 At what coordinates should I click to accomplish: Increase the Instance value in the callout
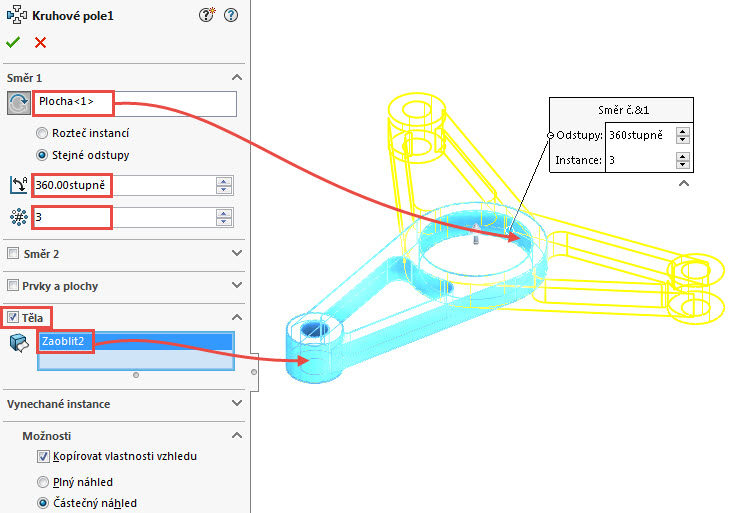coord(683,155)
